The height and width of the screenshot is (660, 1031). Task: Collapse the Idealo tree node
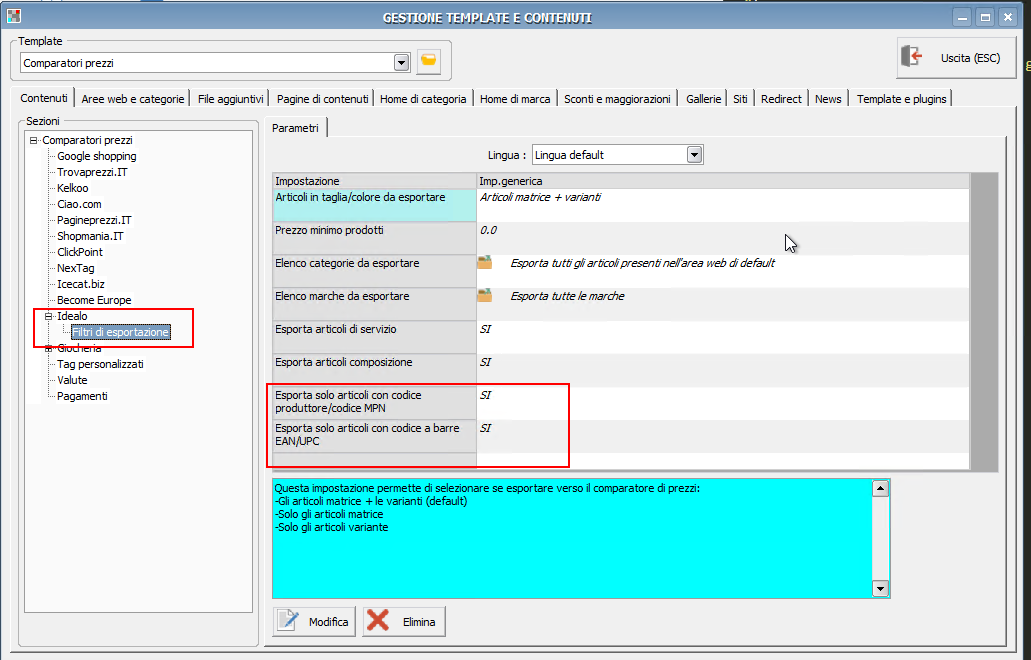click(x=48, y=316)
